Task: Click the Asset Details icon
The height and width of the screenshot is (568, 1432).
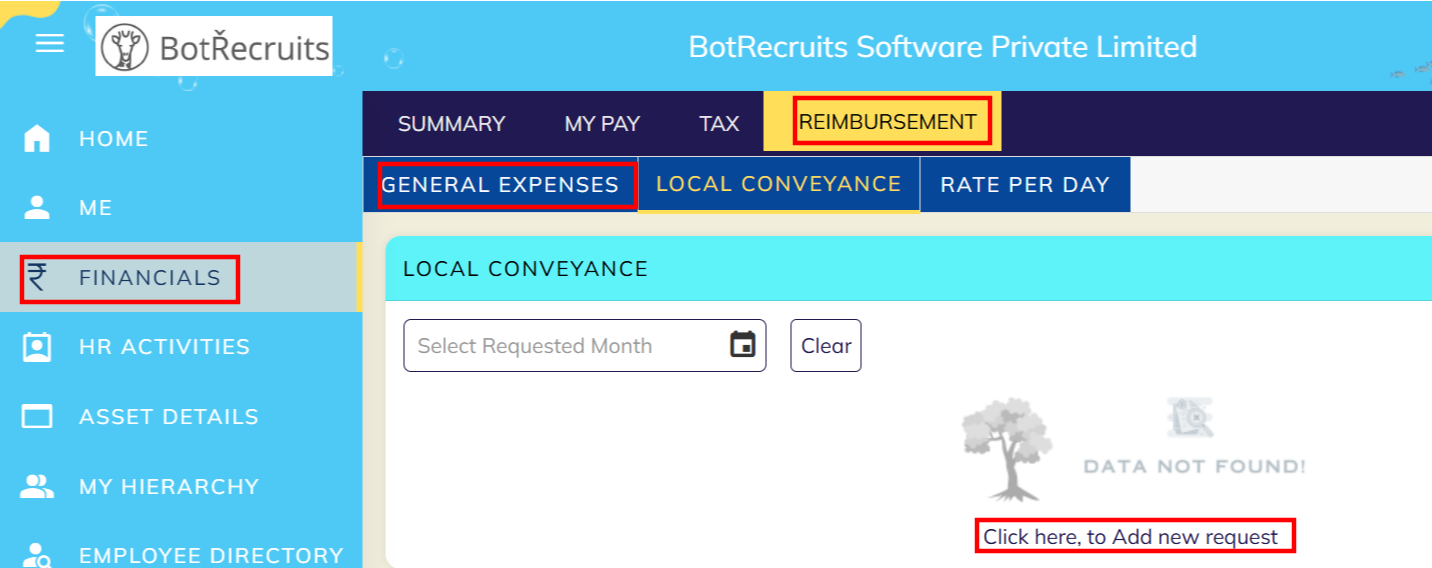Action: [x=37, y=416]
